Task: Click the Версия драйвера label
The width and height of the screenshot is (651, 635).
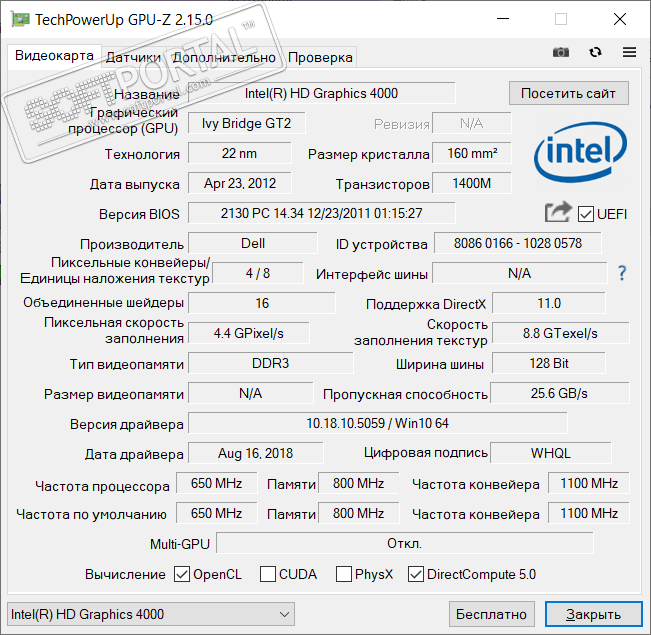Action: [127, 424]
